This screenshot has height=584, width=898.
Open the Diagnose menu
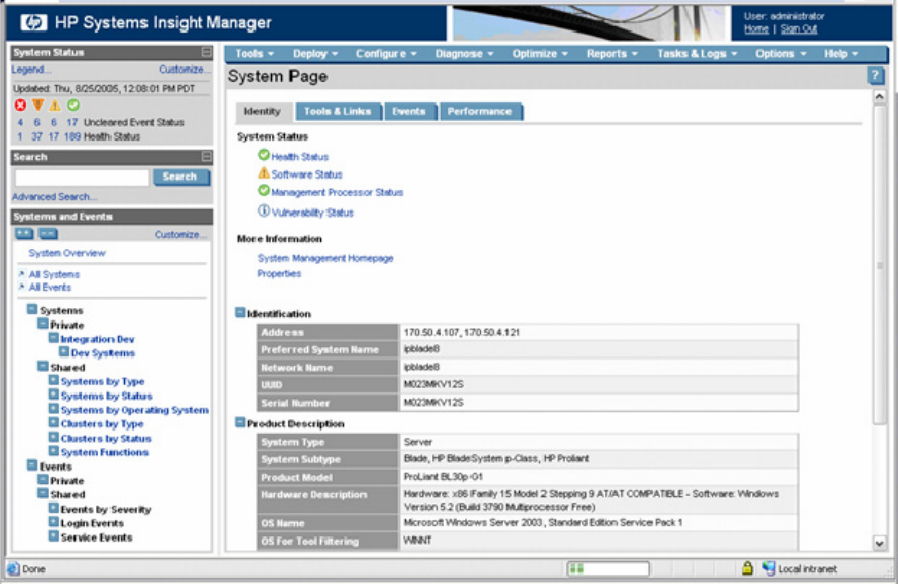tap(464, 54)
